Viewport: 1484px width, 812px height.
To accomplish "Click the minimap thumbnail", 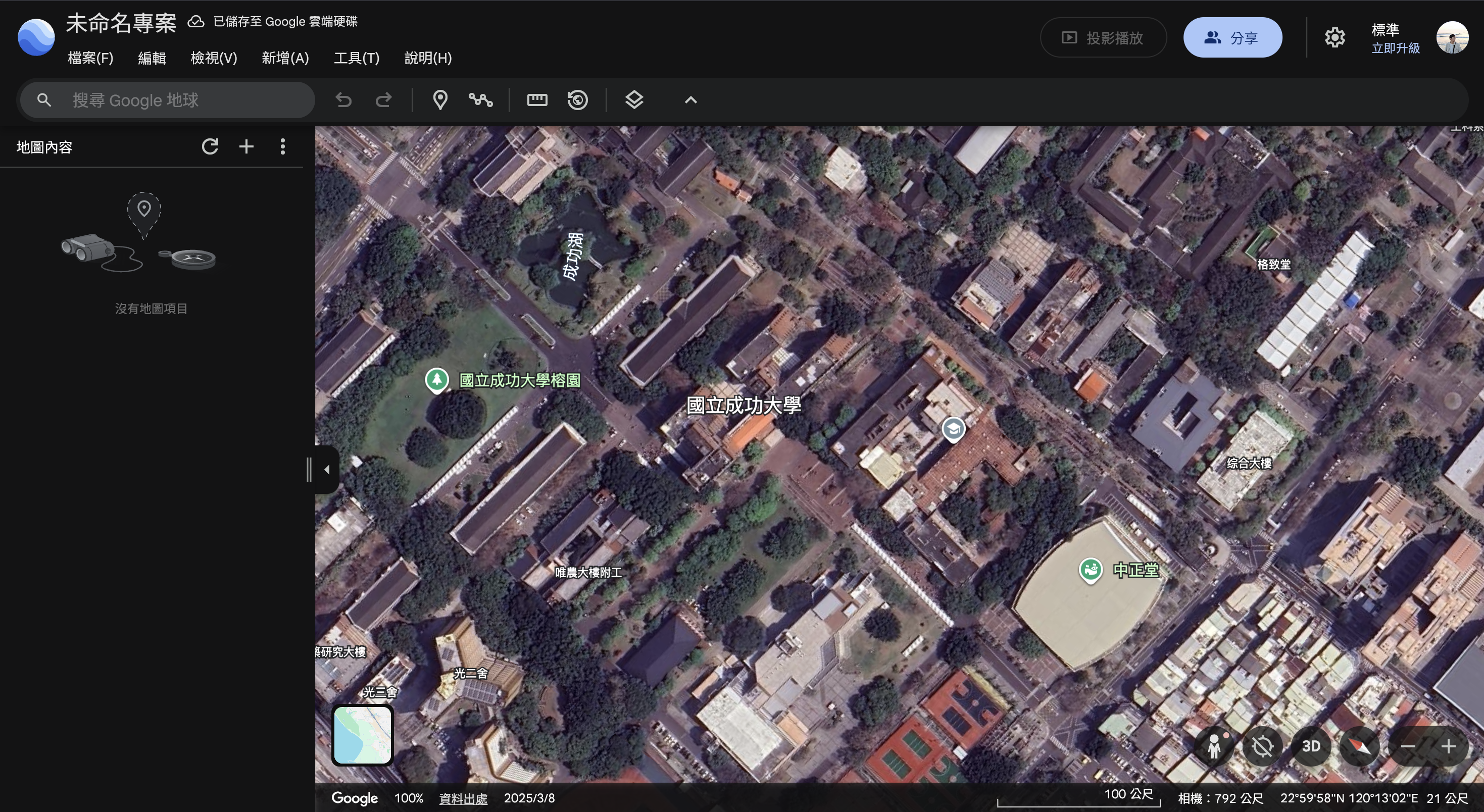I will pyautogui.click(x=362, y=735).
